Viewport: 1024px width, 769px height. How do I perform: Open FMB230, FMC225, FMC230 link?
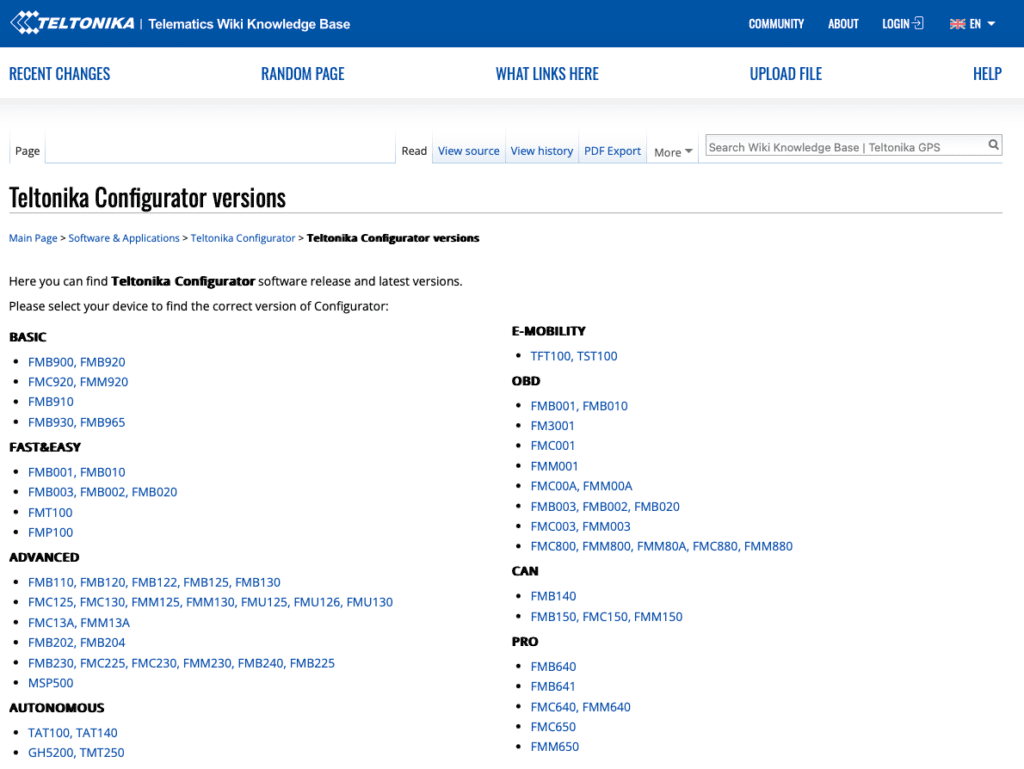click(x=181, y=663)
